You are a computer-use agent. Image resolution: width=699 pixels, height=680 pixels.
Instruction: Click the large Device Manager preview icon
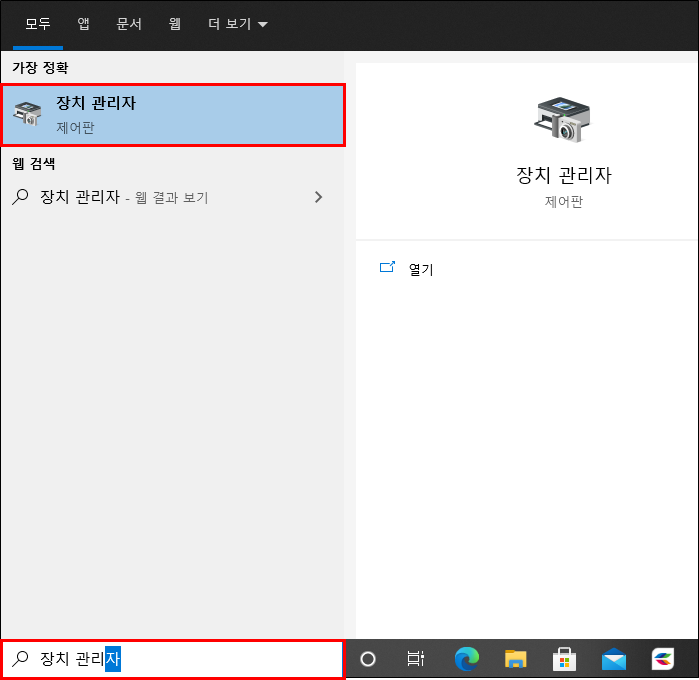[x=563, y=120]
